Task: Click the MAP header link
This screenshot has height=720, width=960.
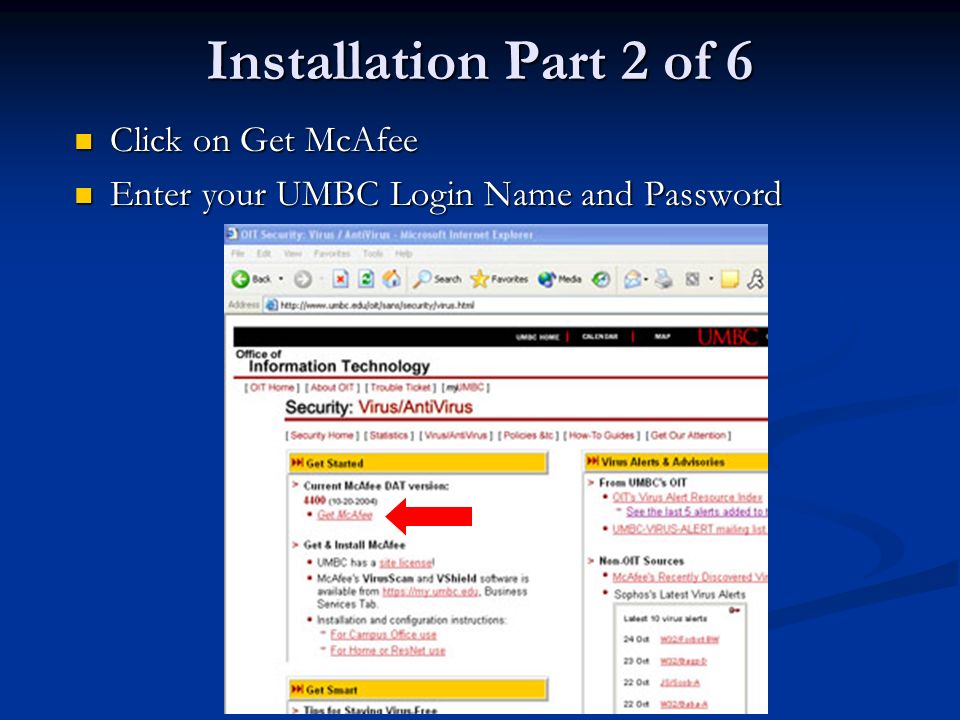Action: 662,337
